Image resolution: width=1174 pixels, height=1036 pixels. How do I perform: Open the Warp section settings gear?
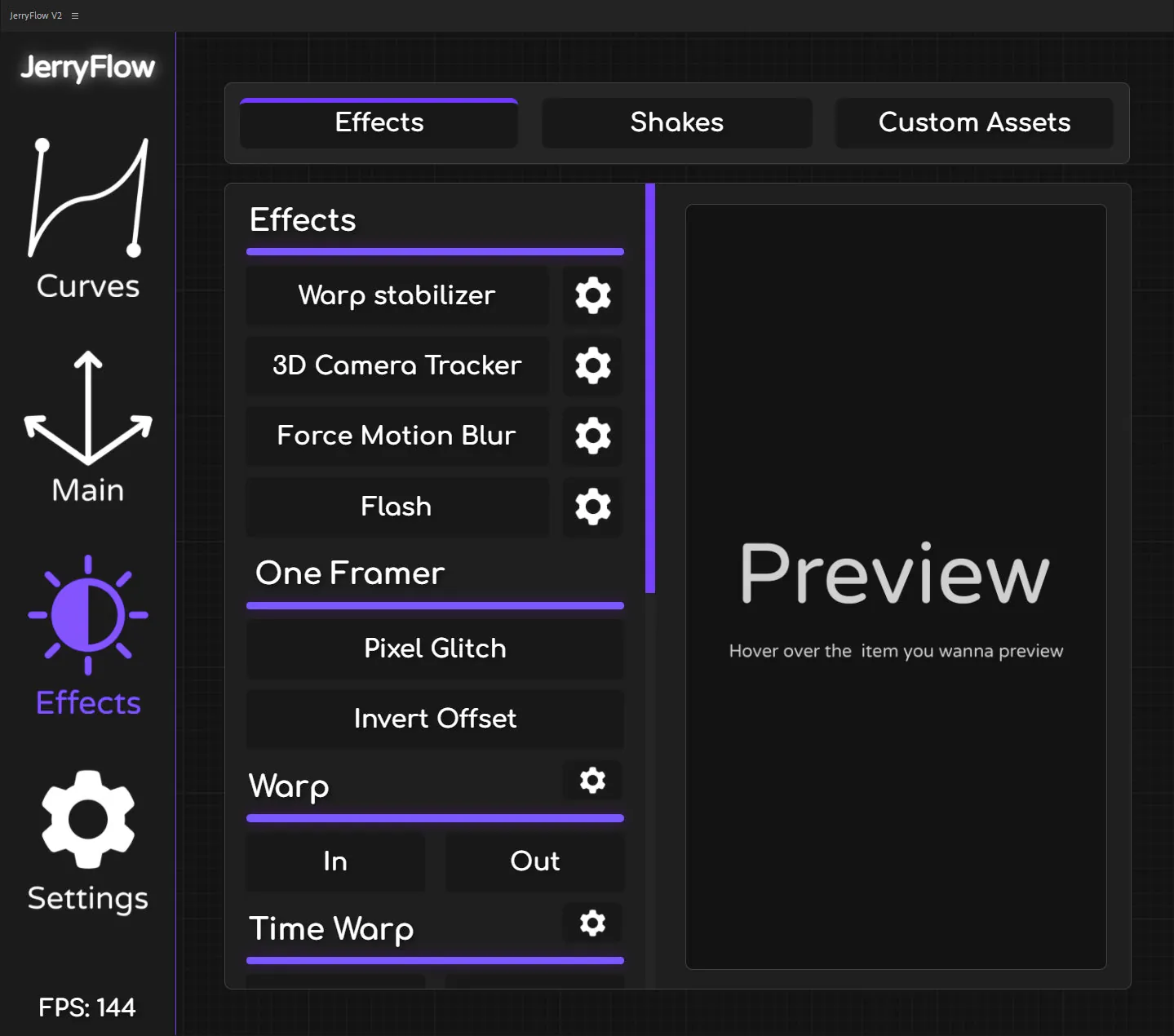(591, 781)
